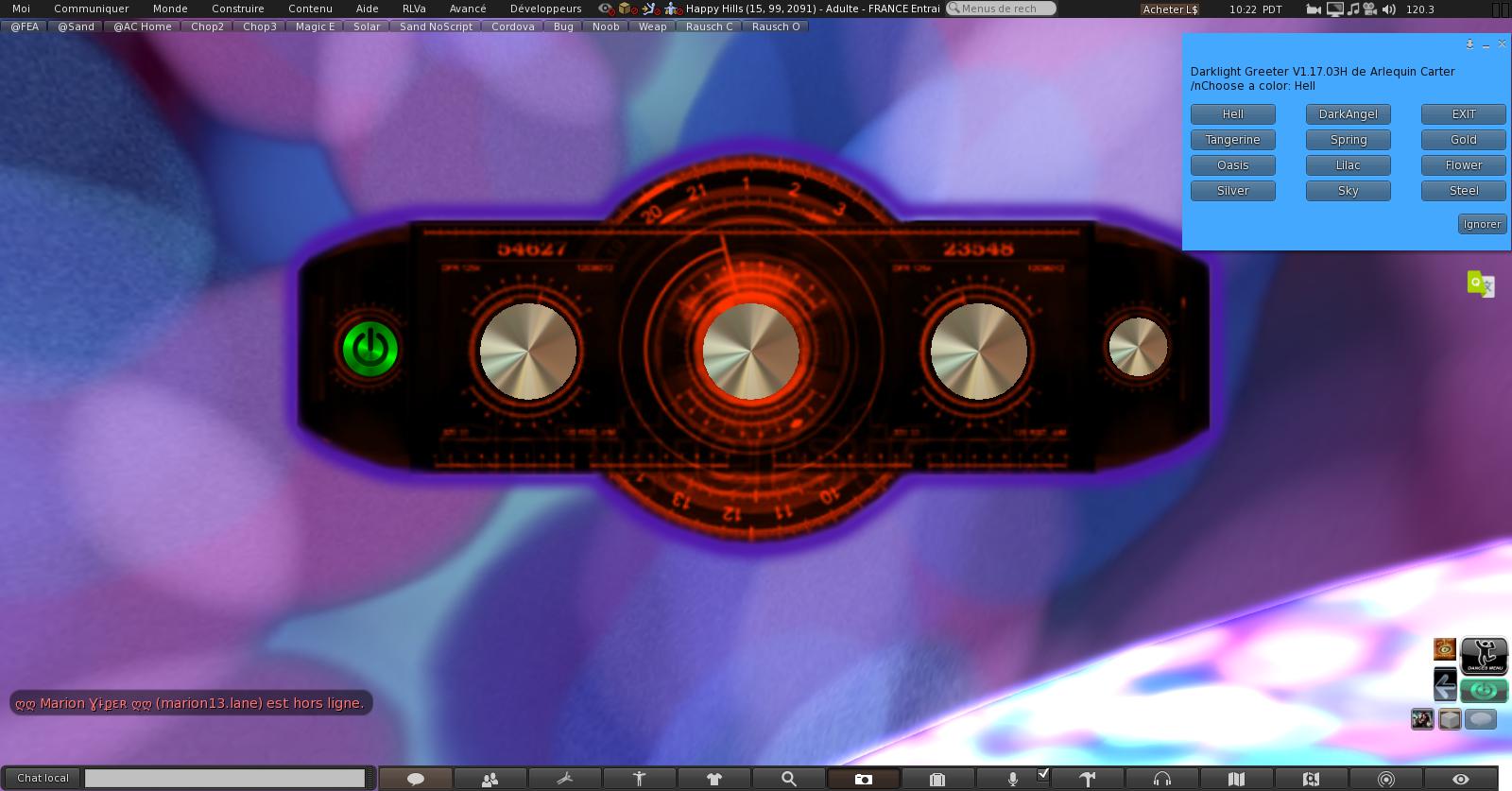This screenshot has height=791, width=1512.
Task: Open search with the magnifying glass icon
Action: (788, 779)
